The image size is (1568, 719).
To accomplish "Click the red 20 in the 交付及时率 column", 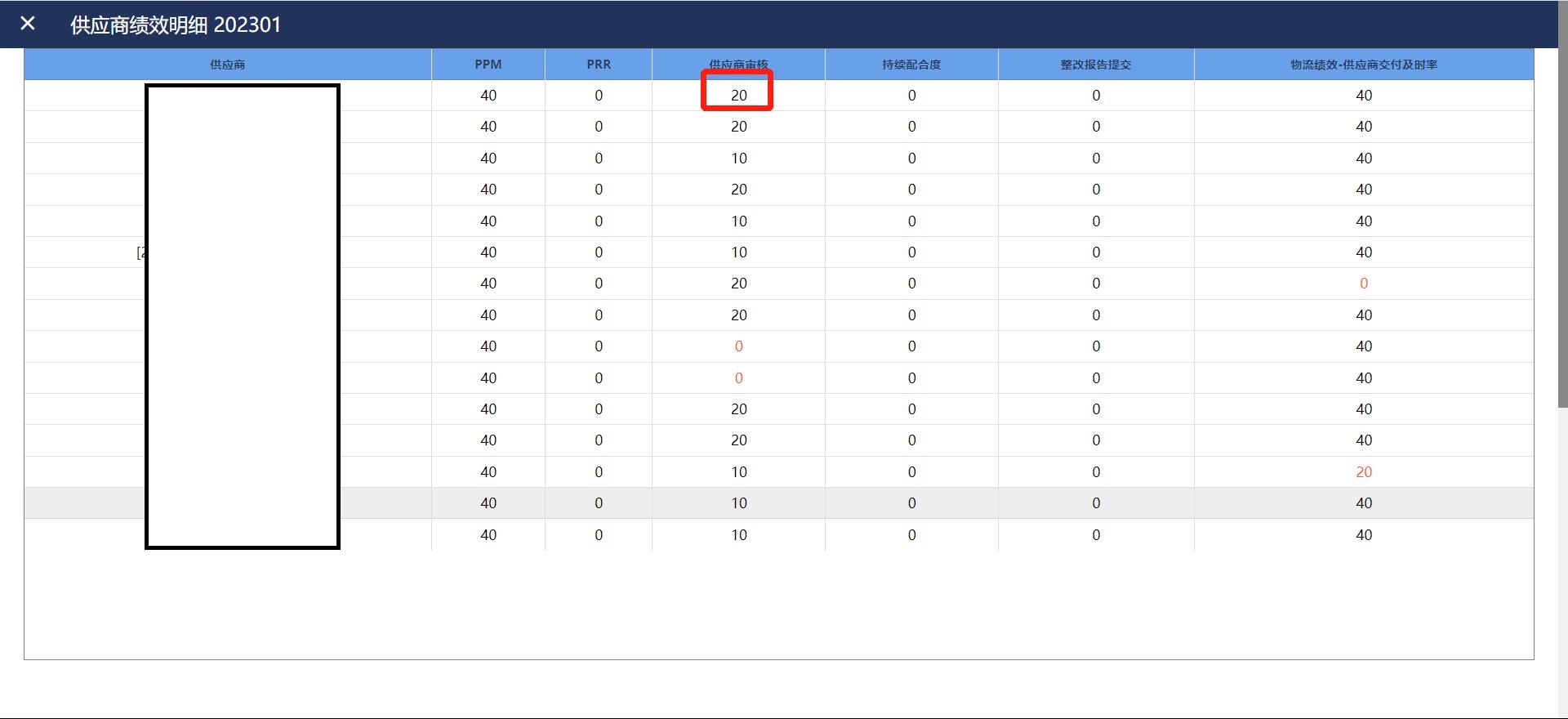I will (x=1364, y=472).
